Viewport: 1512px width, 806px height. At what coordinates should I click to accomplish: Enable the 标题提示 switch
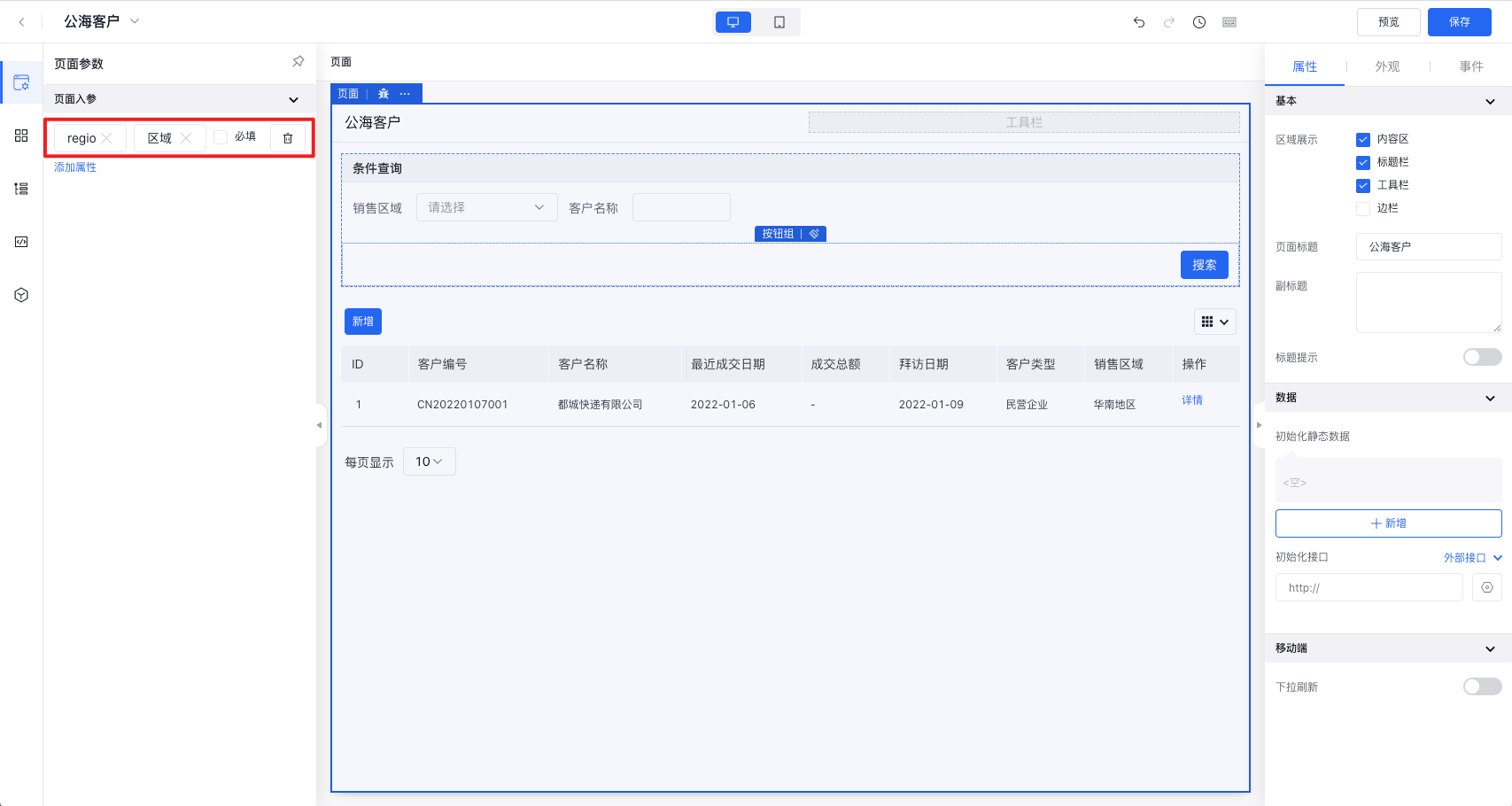click(x=1483, y=357)
